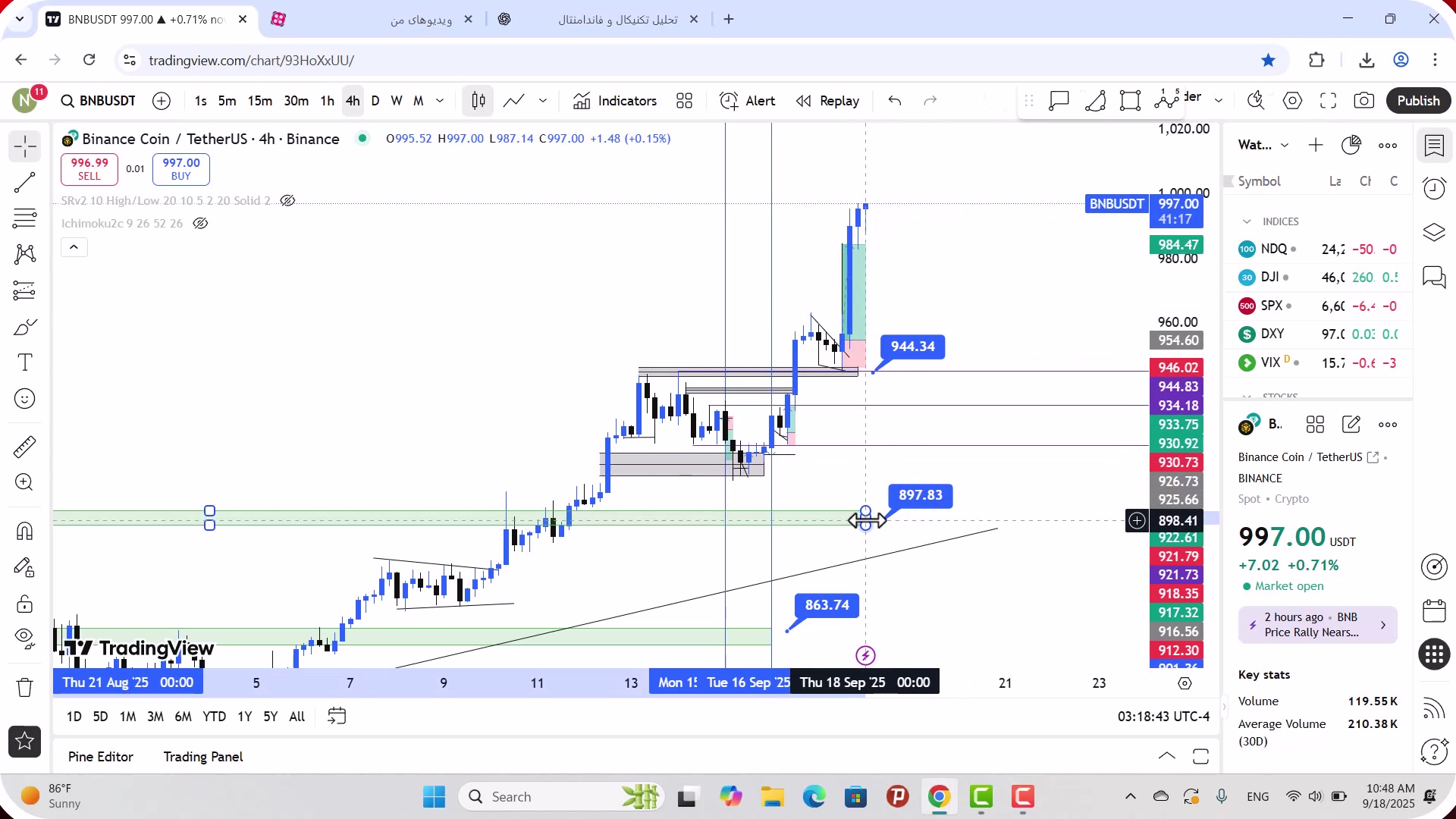Select the trend line drawing tool
This screenshot has width=1456, height=819.
coord(24,182)
